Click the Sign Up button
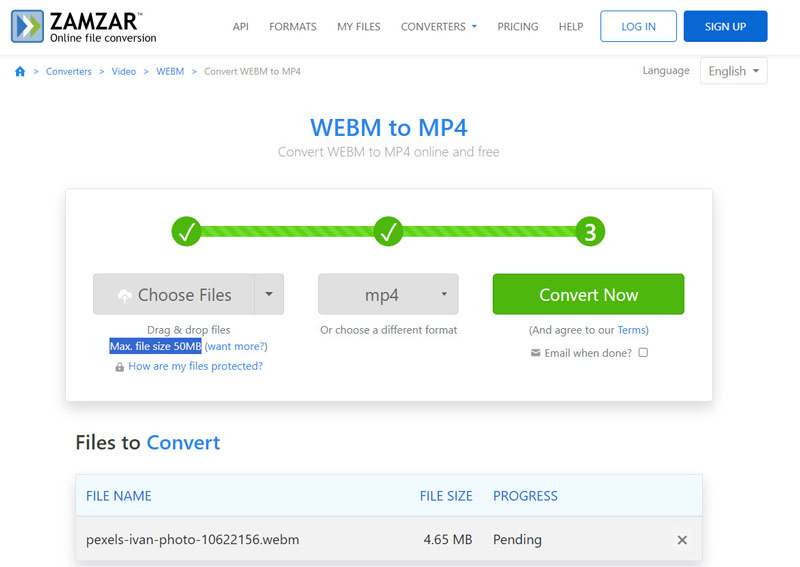The width and height of the screenshot is (800, 567). [x=725, y=26]
